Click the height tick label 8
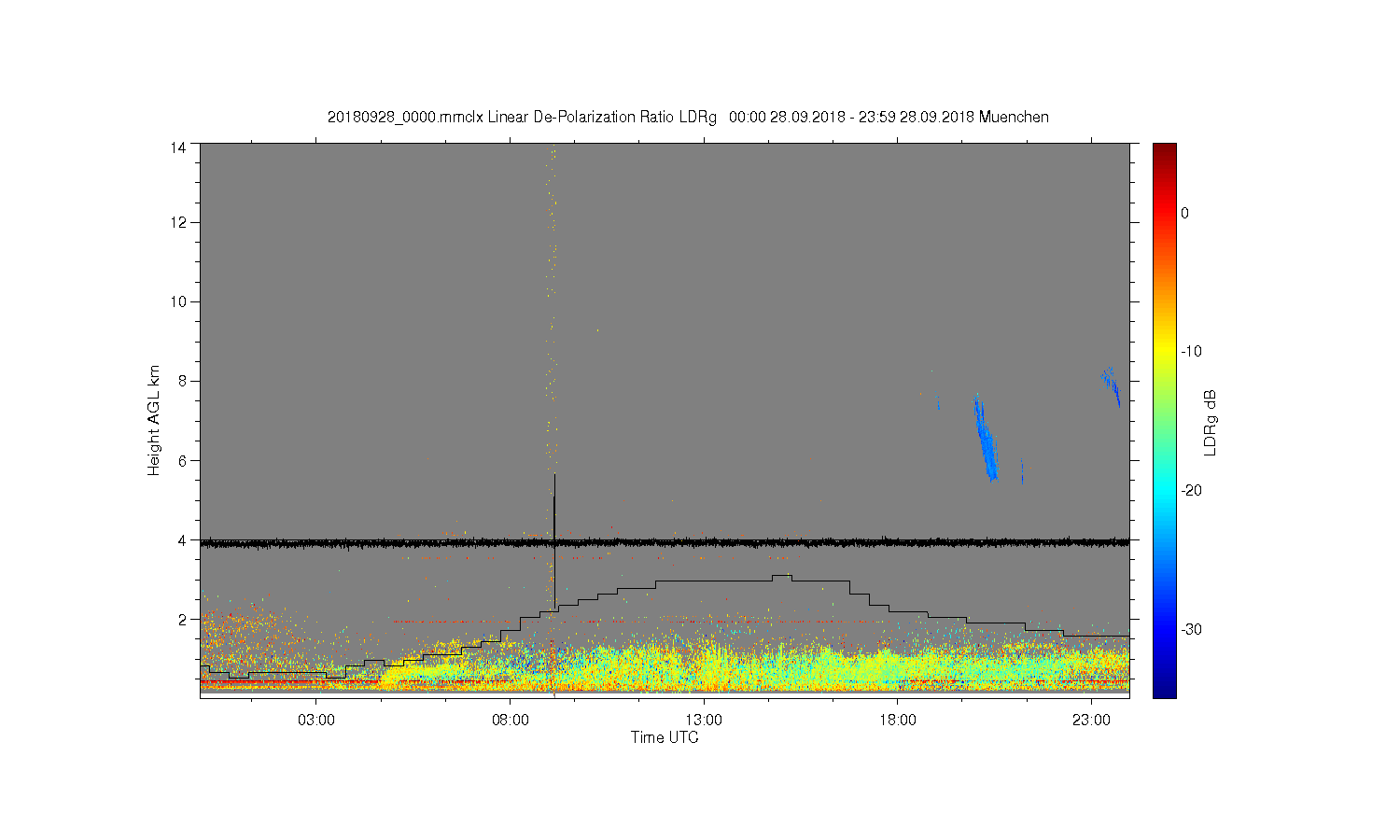Viewport: 1400px width, 840px height. pos(181,381)
